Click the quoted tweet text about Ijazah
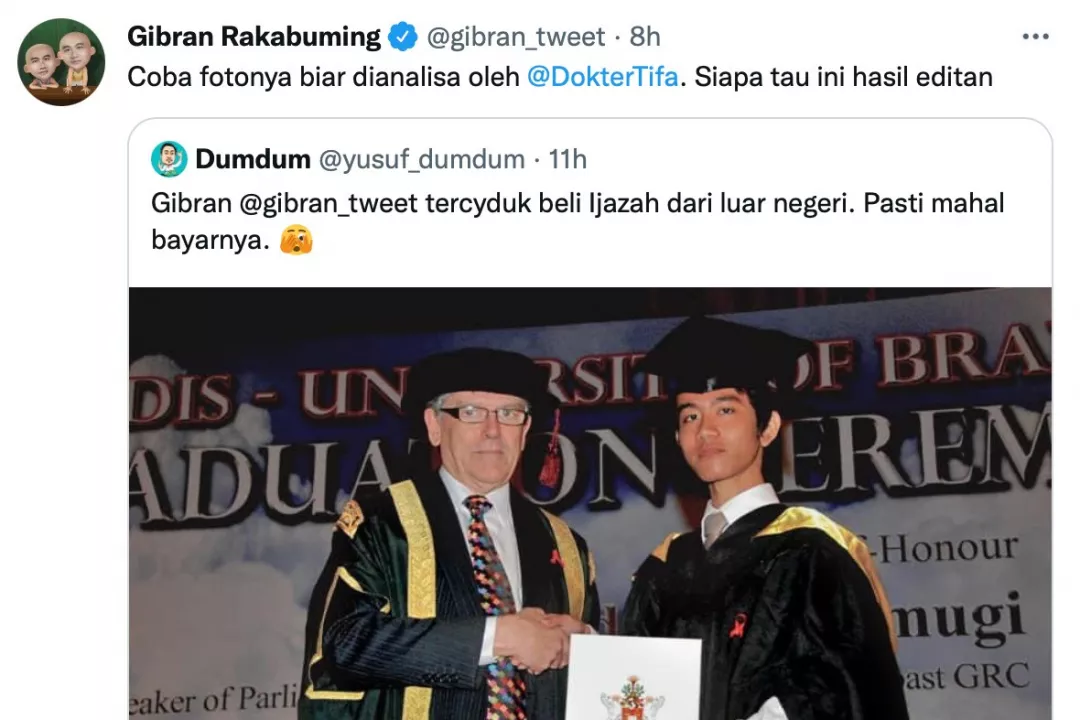The image size is (1080, 720). click(x=577, y=221)
